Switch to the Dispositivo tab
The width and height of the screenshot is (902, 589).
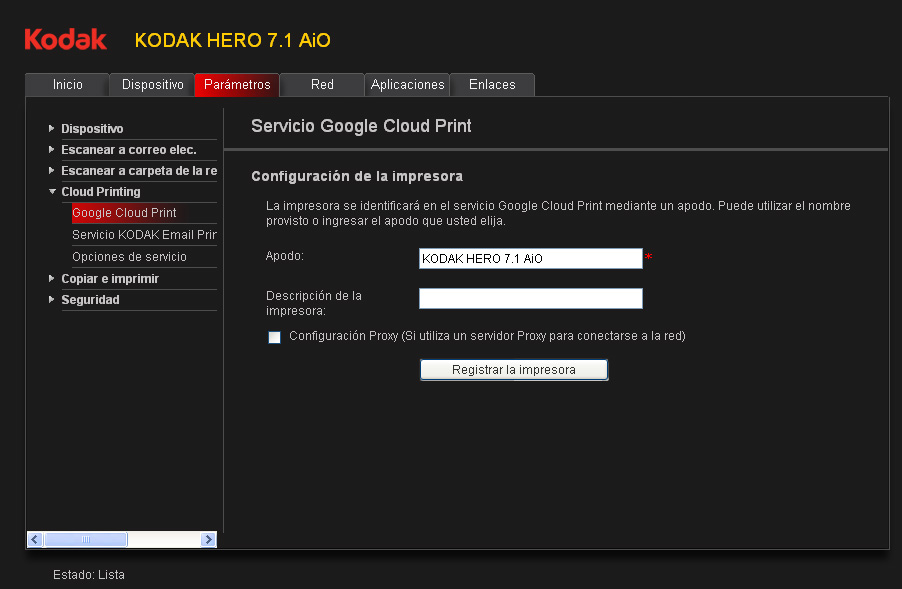152,85
